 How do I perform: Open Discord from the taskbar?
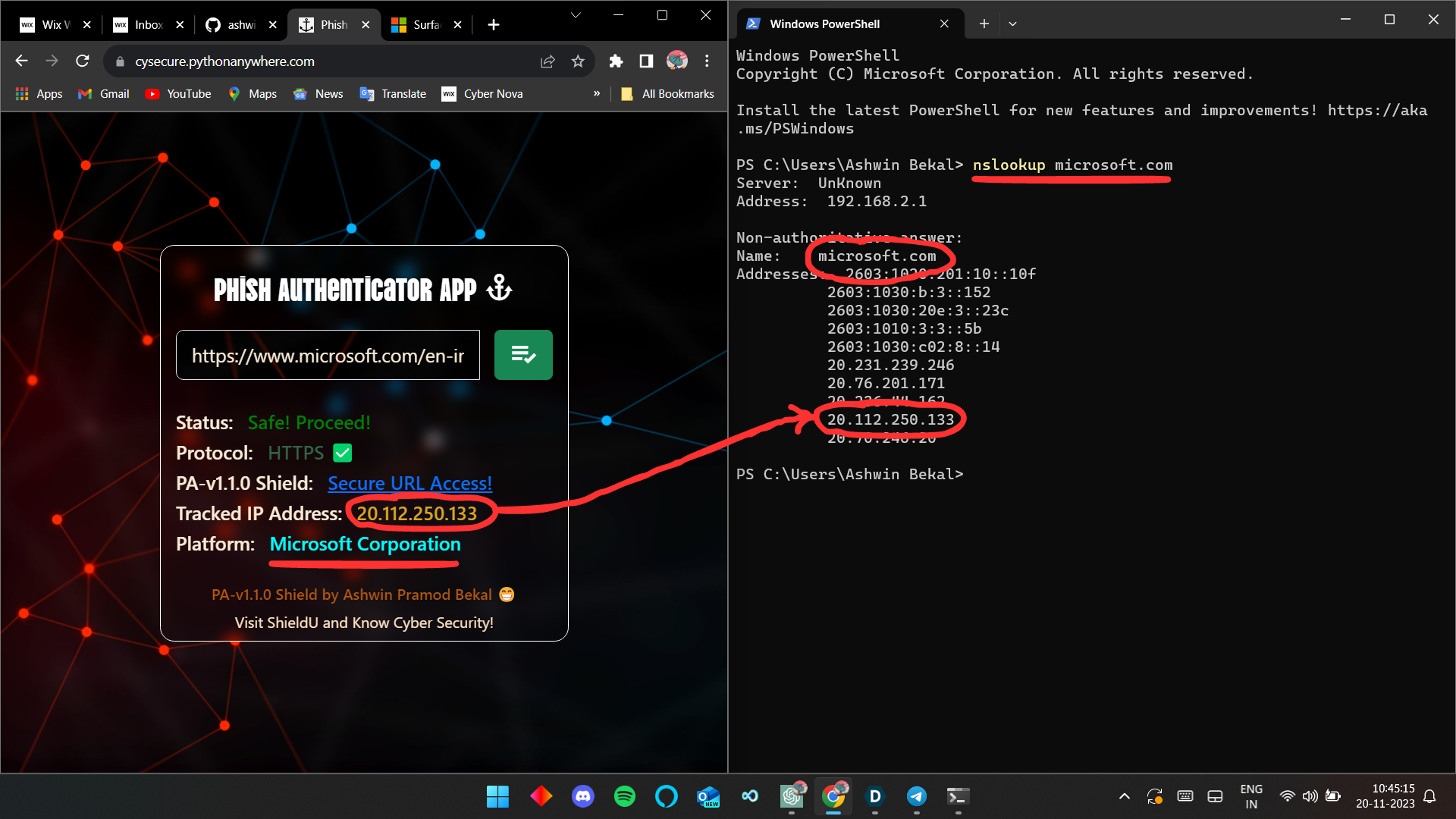tap(582, 796)
